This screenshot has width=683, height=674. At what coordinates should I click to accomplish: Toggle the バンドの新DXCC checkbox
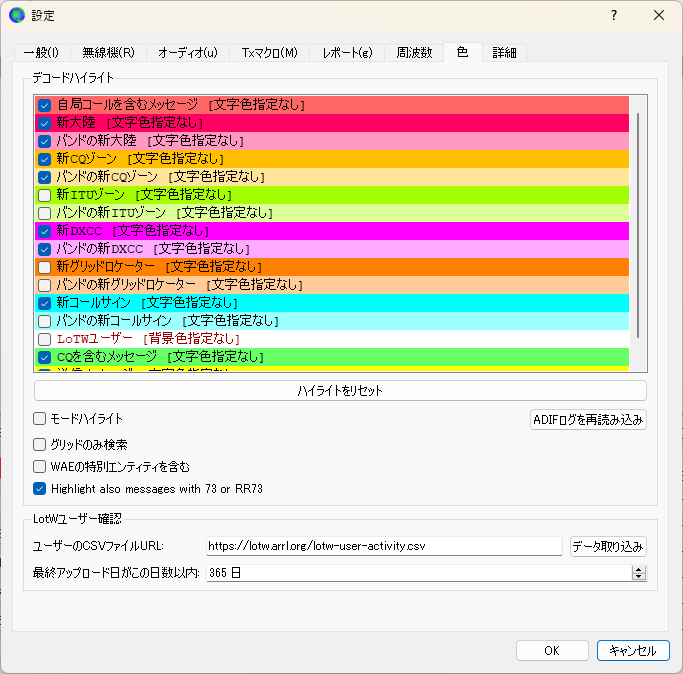pos(44,249)
